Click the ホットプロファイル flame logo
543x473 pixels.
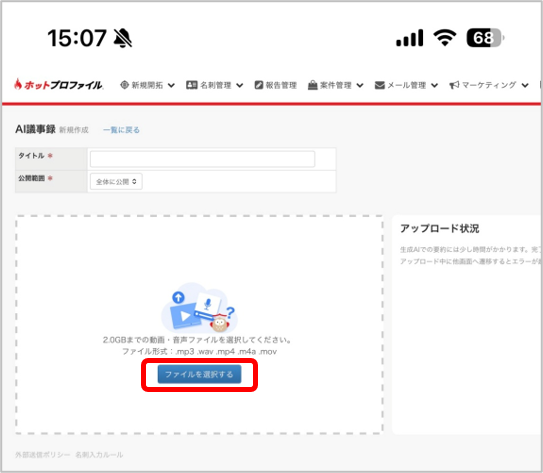pos(58,84)
